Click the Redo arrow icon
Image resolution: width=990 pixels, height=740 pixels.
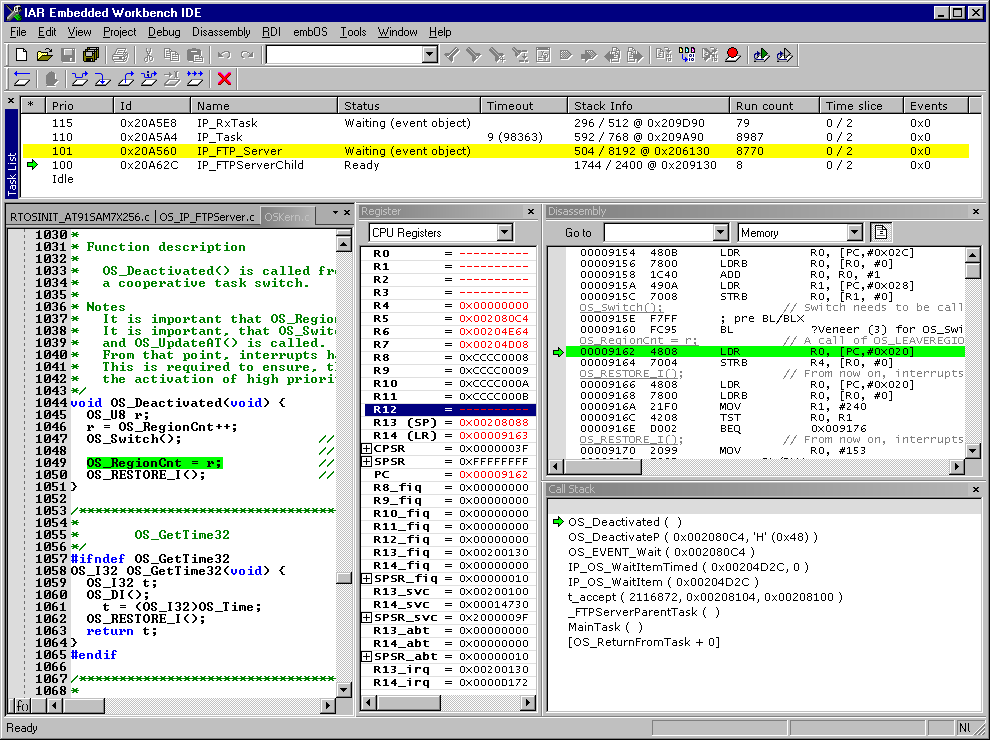[247, 56]
